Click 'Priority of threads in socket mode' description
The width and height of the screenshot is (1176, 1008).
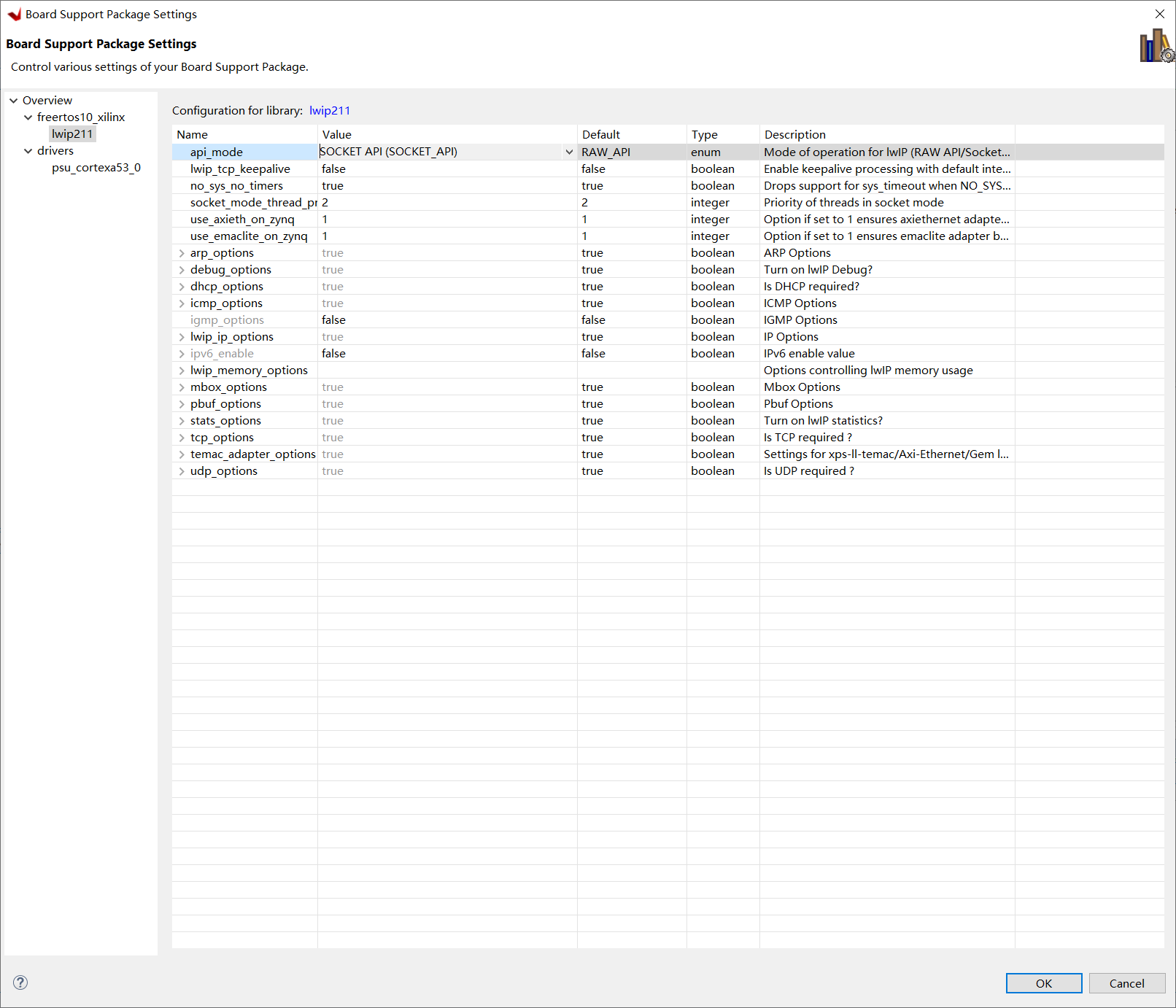click(x=854, y=203)
